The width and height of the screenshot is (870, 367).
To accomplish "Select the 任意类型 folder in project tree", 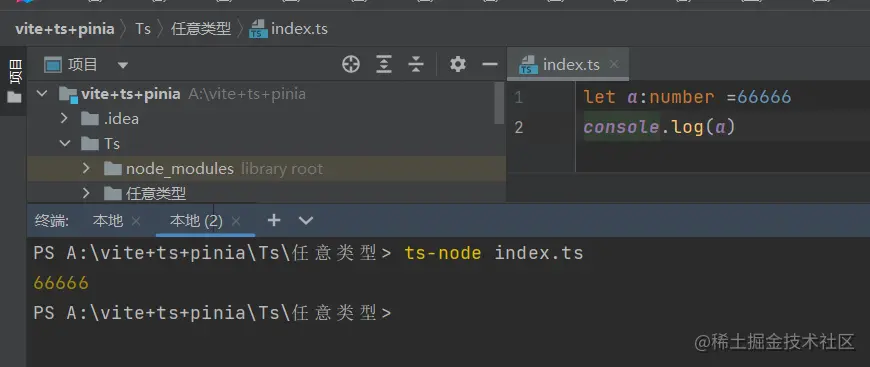I will pyautogui.click(x=145, y=193).
